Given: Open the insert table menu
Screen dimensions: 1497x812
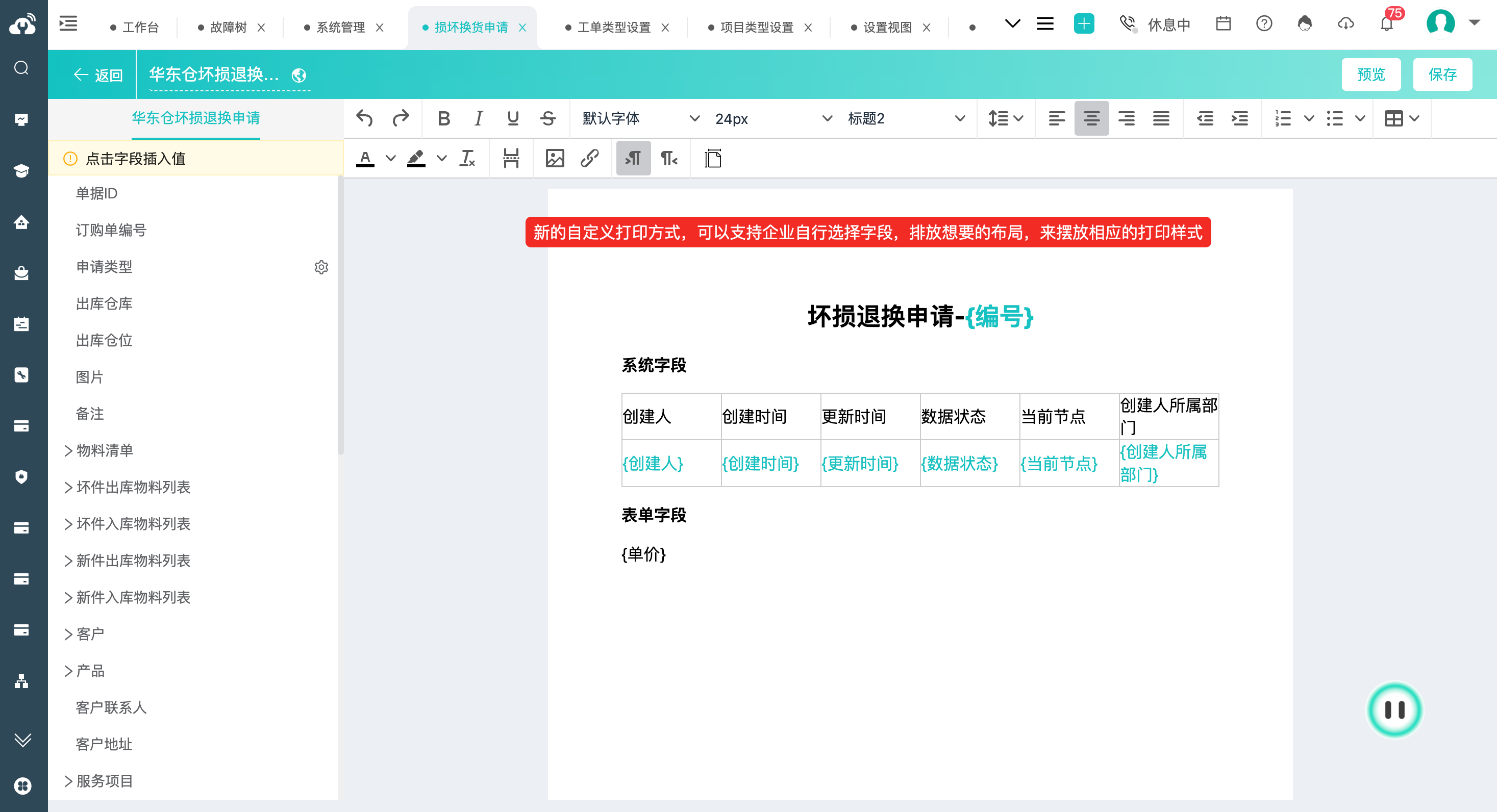Looking at the screenshot, I should [1401, 118].
